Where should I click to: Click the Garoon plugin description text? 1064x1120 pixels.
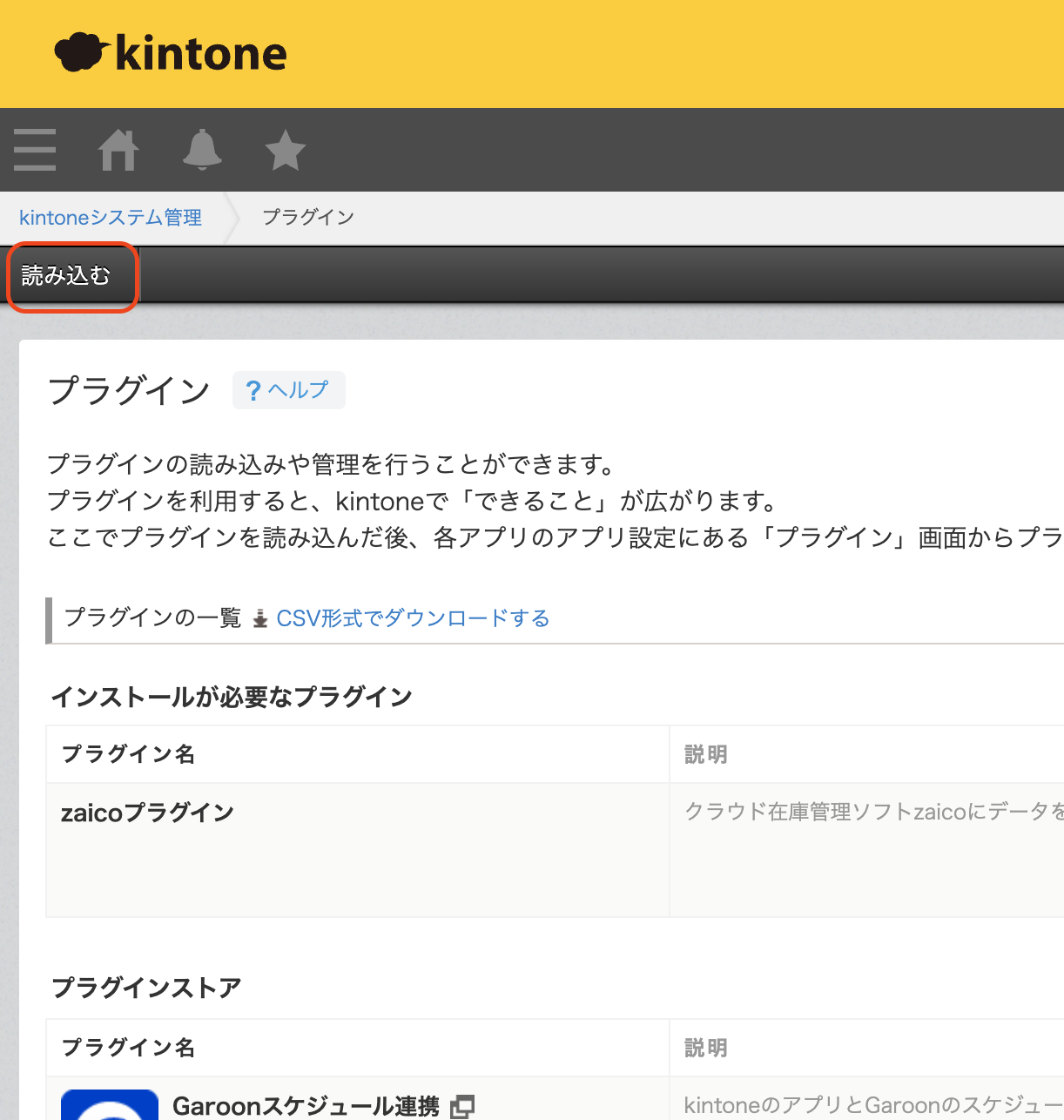(874, 1105)
